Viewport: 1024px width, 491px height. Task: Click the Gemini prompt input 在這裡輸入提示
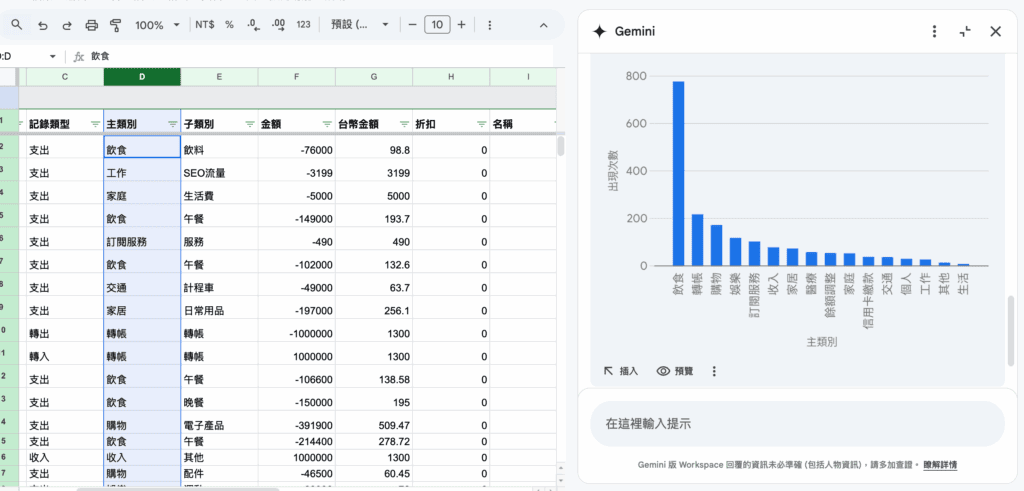(797, 424)
